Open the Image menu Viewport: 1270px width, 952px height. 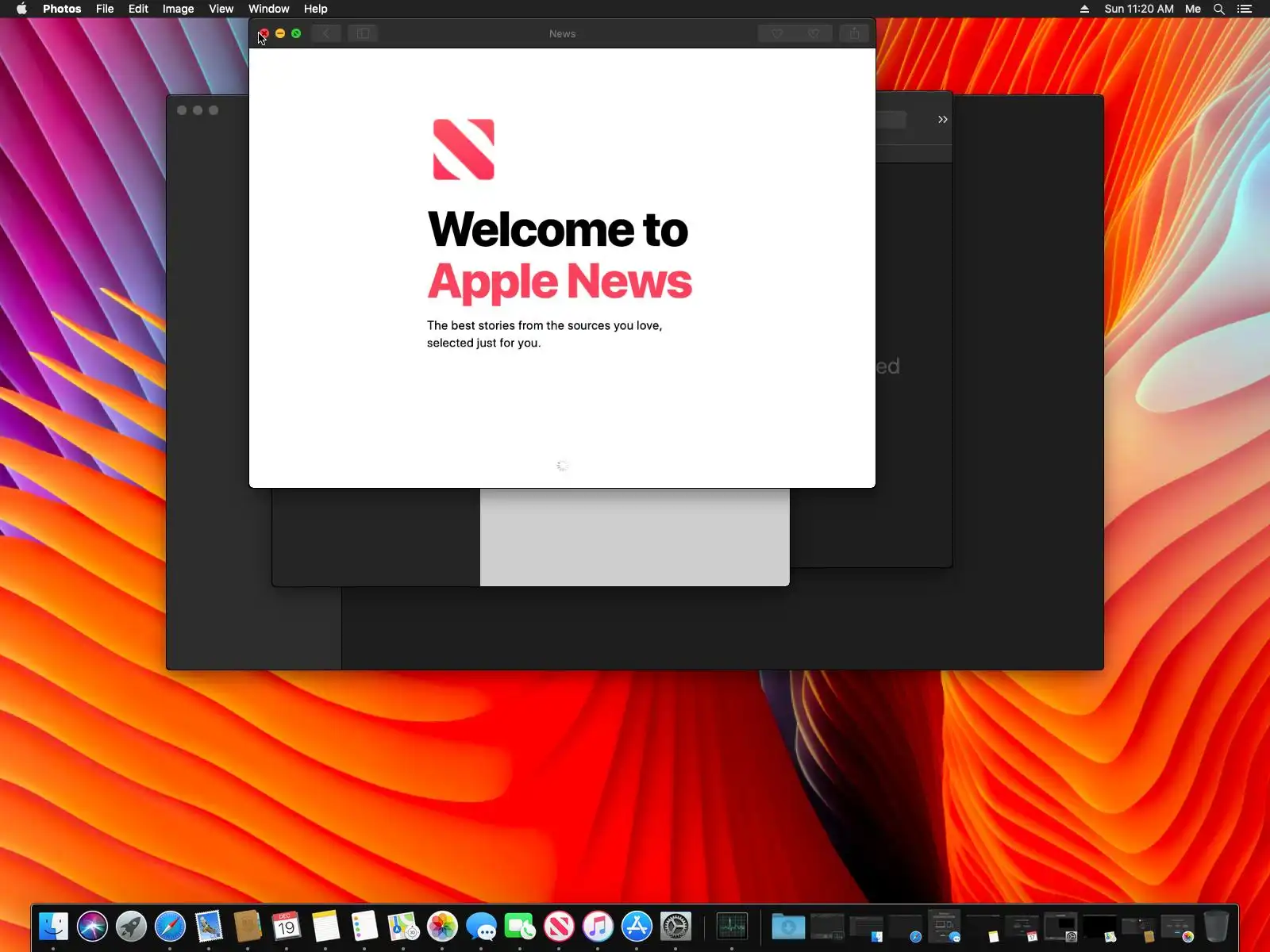pyautogui.click(x=178, y=9)
